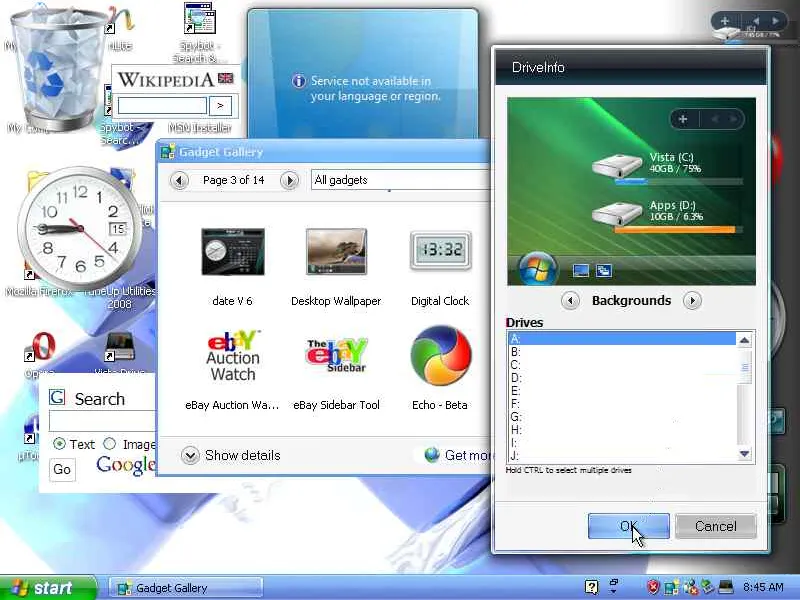Click OK in DriveInfo dialog
This screenshot has width=800, height=600.
(x=629, y=526)
